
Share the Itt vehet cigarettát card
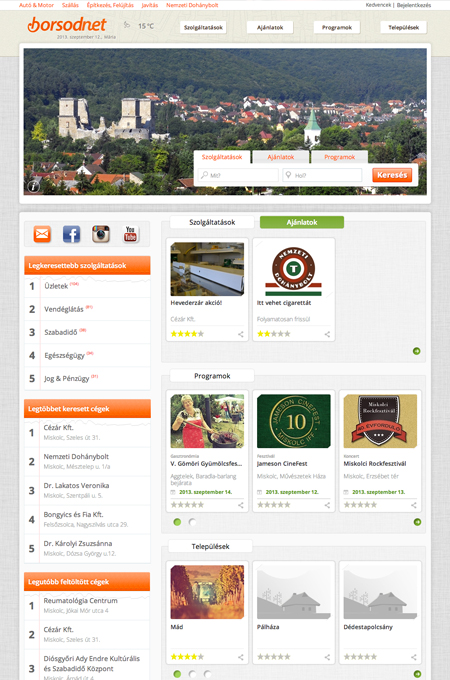(x=327, y=334)
